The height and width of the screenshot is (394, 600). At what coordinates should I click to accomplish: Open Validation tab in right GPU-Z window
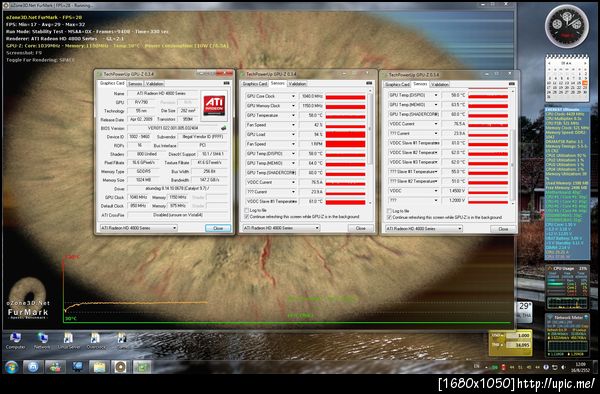point(440,85)
